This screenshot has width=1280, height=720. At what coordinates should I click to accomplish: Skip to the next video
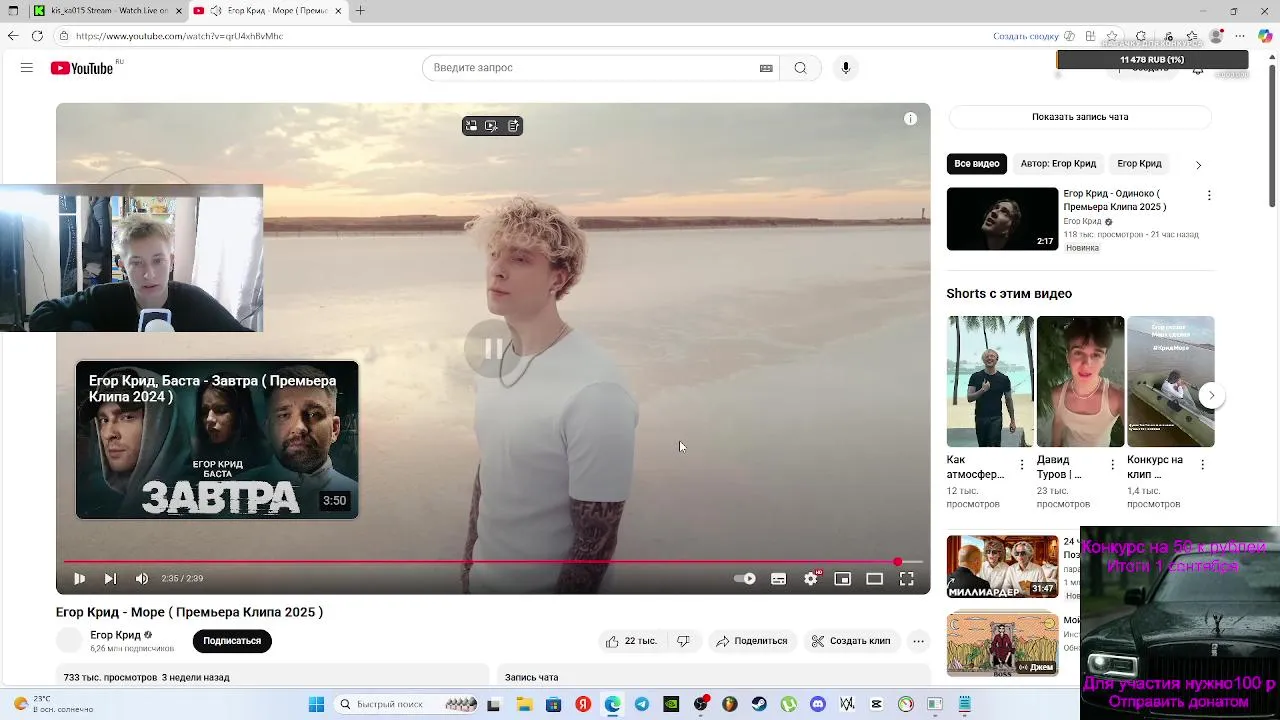coord(110,578)
